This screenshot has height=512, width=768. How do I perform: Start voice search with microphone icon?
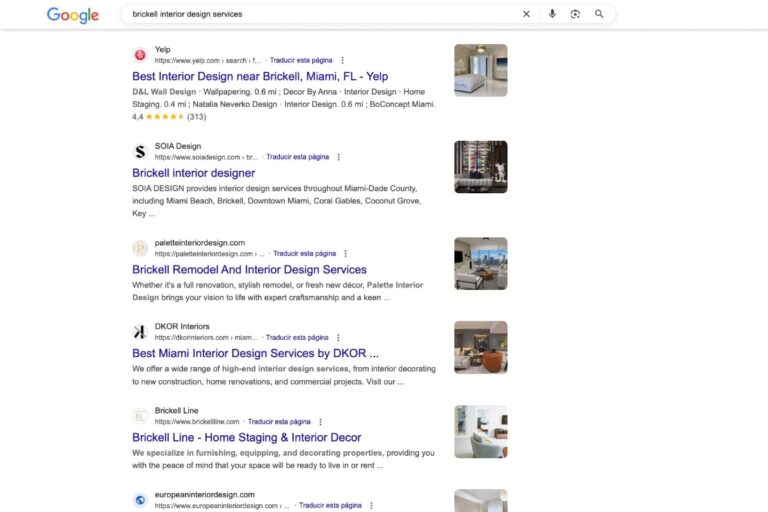552,14
